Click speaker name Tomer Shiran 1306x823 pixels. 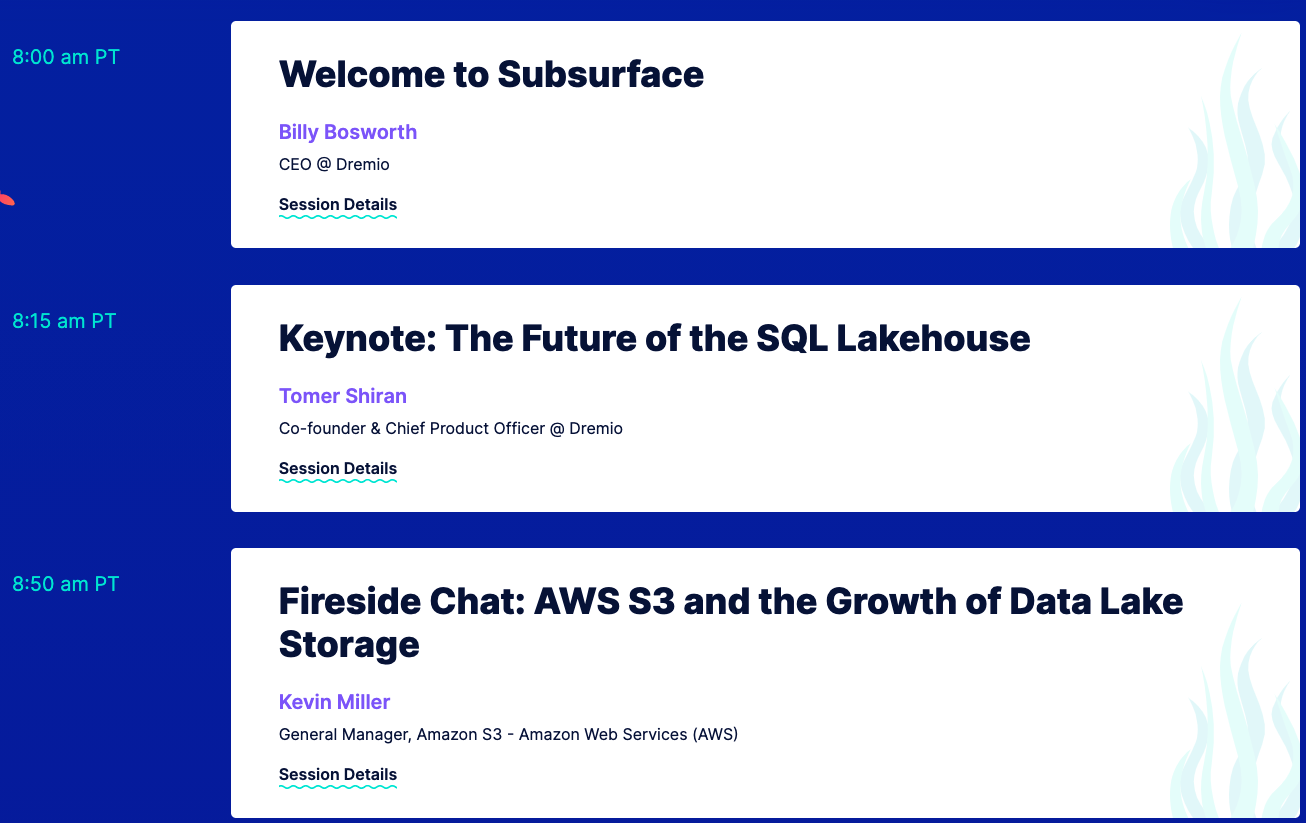coord(343,396)
